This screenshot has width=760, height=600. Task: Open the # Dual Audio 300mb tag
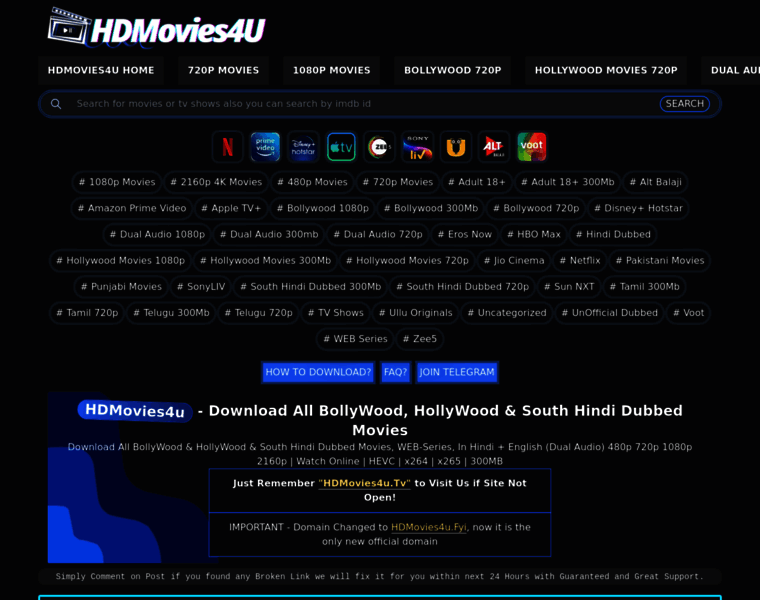(269, 235)
